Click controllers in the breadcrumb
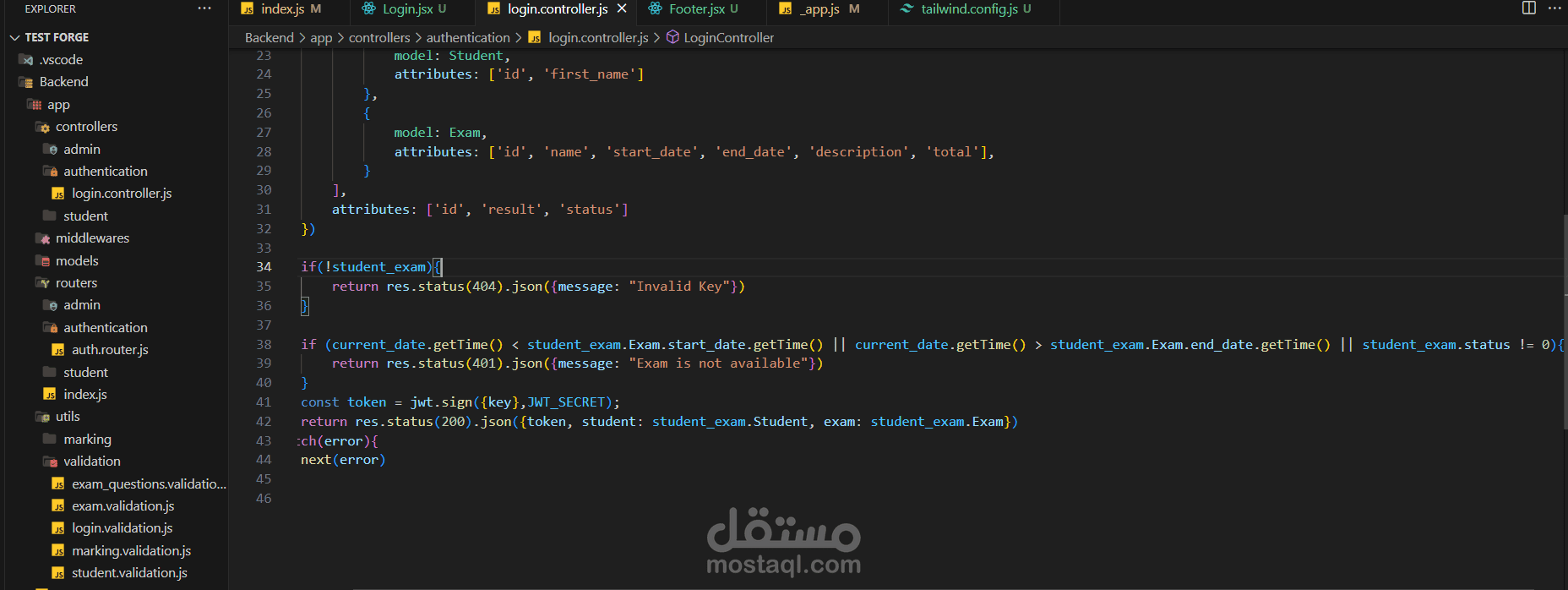Screen dimensions: 1568x590 (x=379, y=37)
